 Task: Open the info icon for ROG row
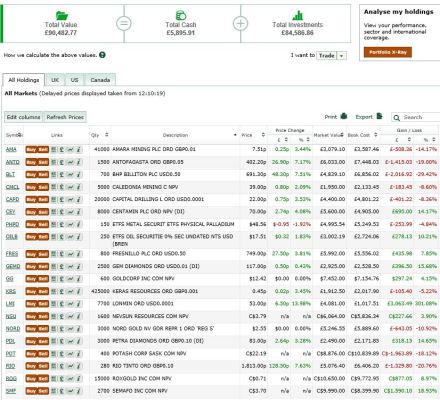78,379
